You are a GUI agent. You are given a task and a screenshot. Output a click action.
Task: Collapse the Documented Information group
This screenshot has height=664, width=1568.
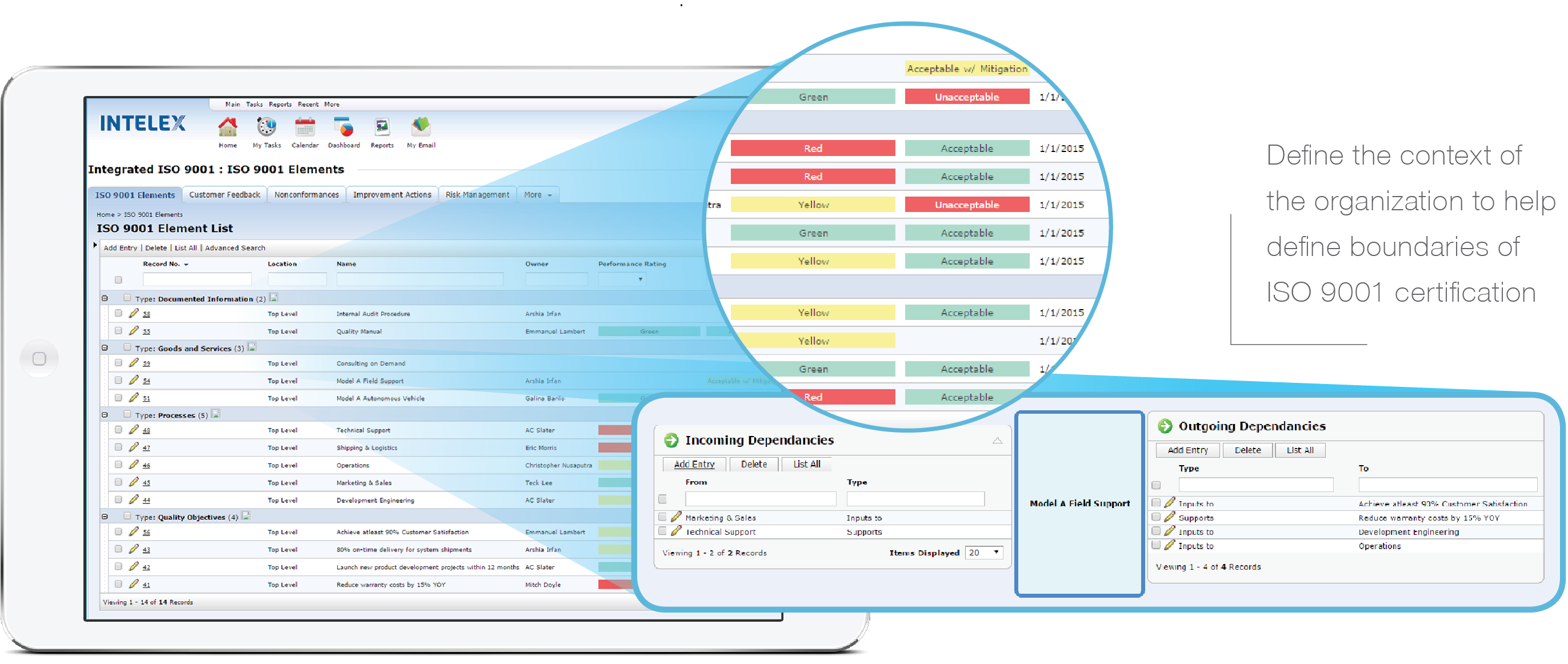click(105, 299)
